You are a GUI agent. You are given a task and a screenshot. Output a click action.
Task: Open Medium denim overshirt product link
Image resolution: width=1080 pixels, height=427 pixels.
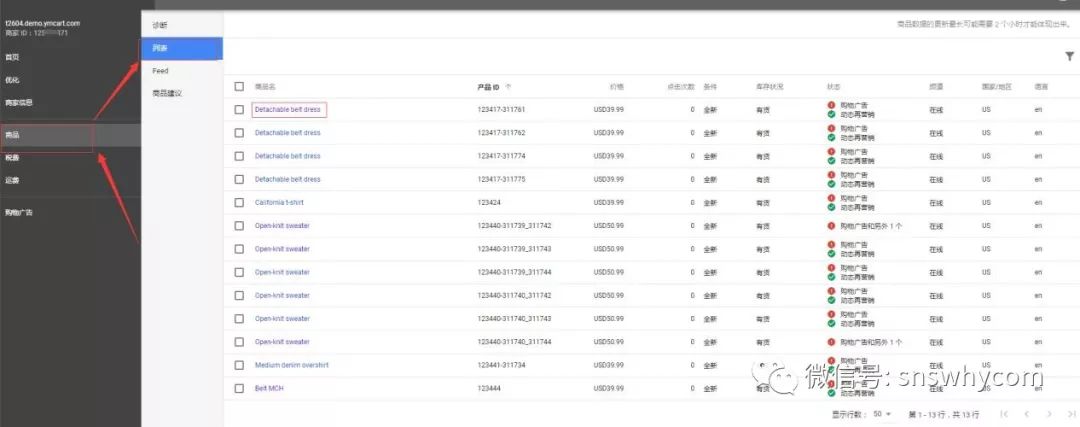pos(291,365)
